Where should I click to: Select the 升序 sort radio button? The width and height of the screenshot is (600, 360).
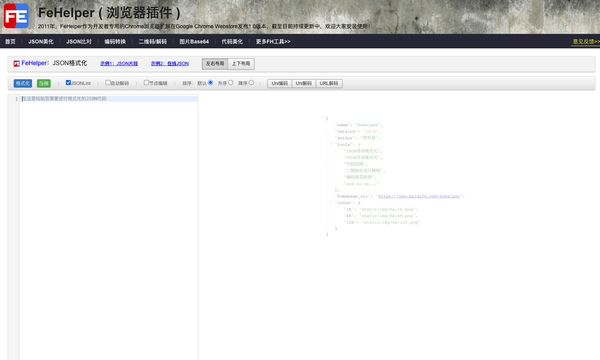[231, 83]
